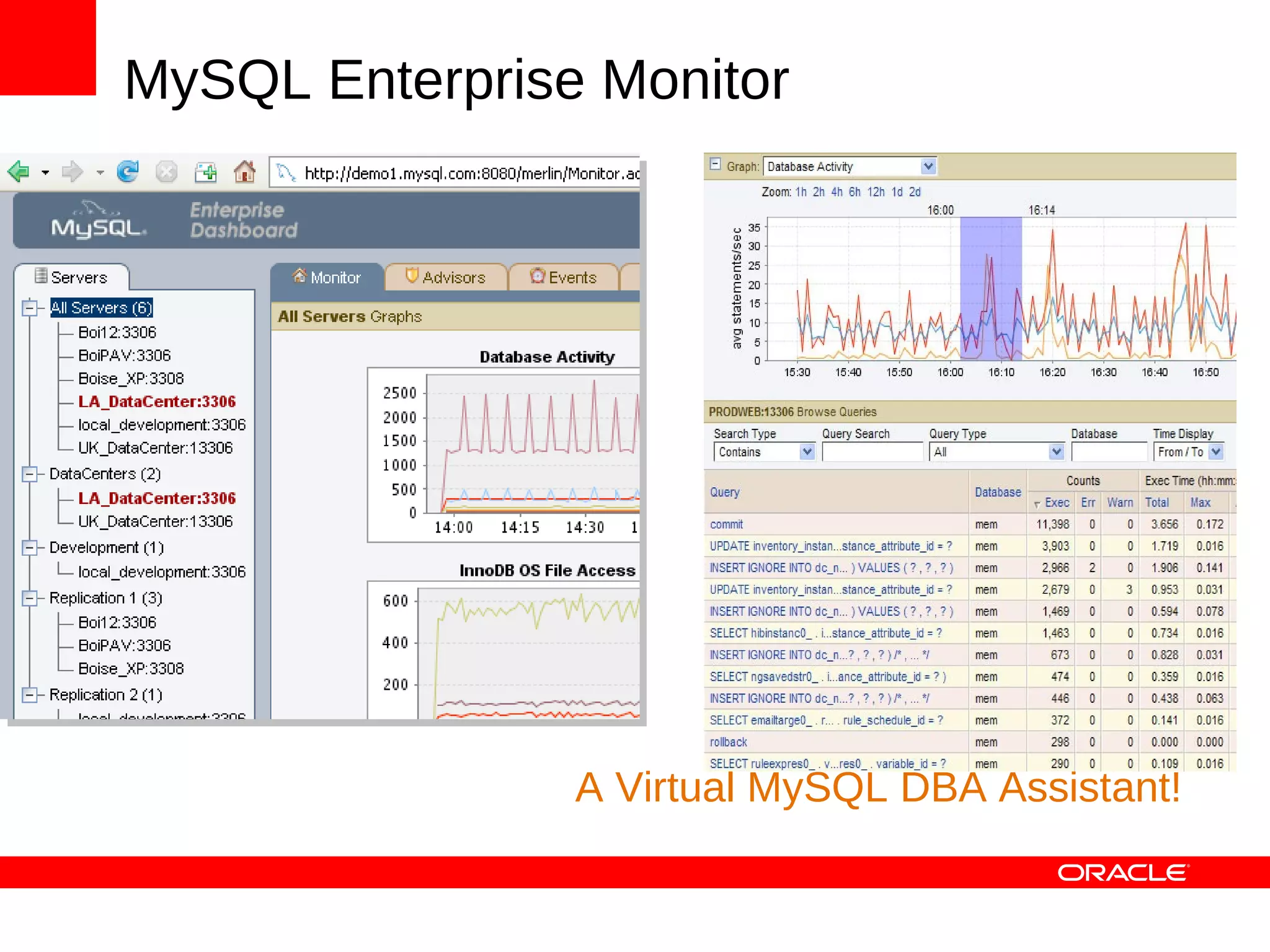Click the new tab plus icon

[x=205, y=172]
